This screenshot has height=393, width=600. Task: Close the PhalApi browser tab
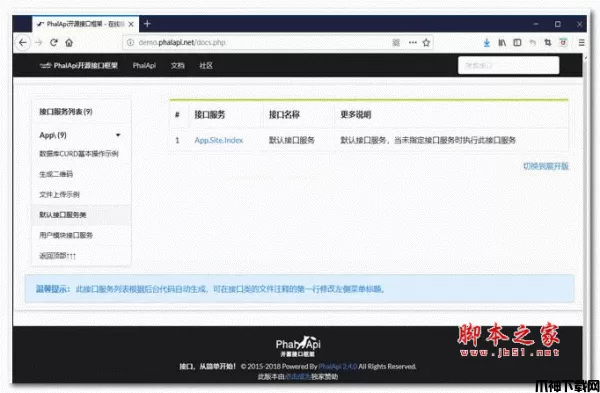click(131, 24)
